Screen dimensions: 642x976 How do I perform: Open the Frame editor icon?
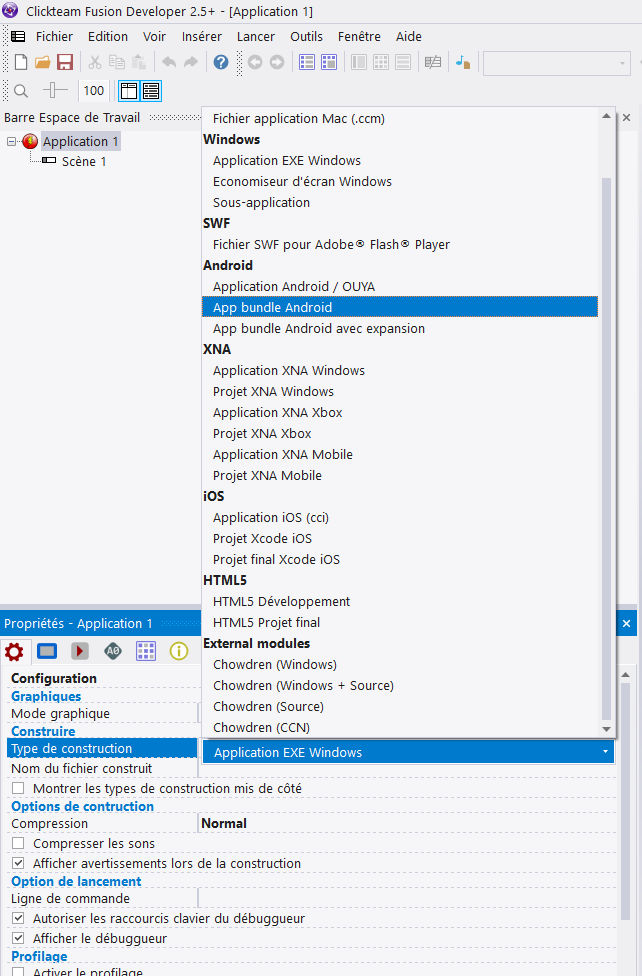(x=329, y=62)
